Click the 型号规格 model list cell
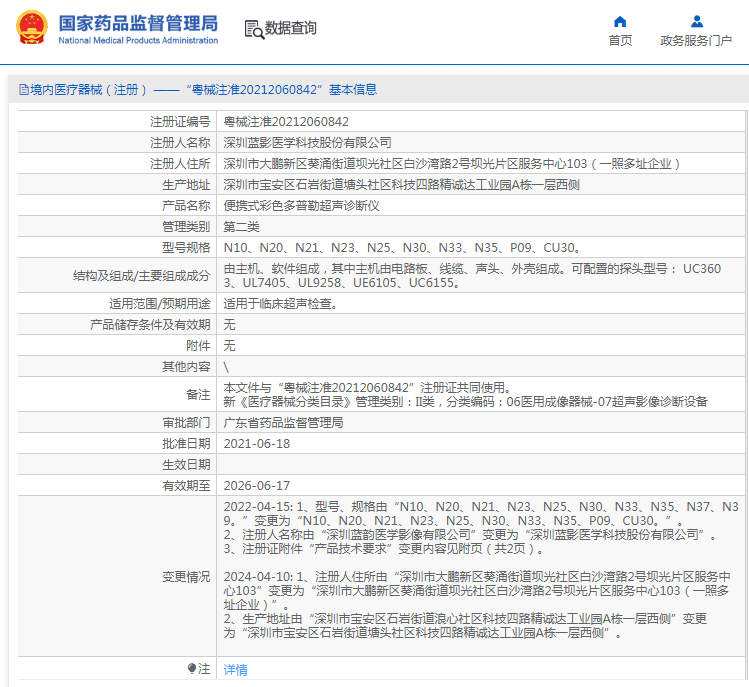Image resolution: width=749 pixels, height=687 pixels. pyautogui.click(x=401, y=247)
